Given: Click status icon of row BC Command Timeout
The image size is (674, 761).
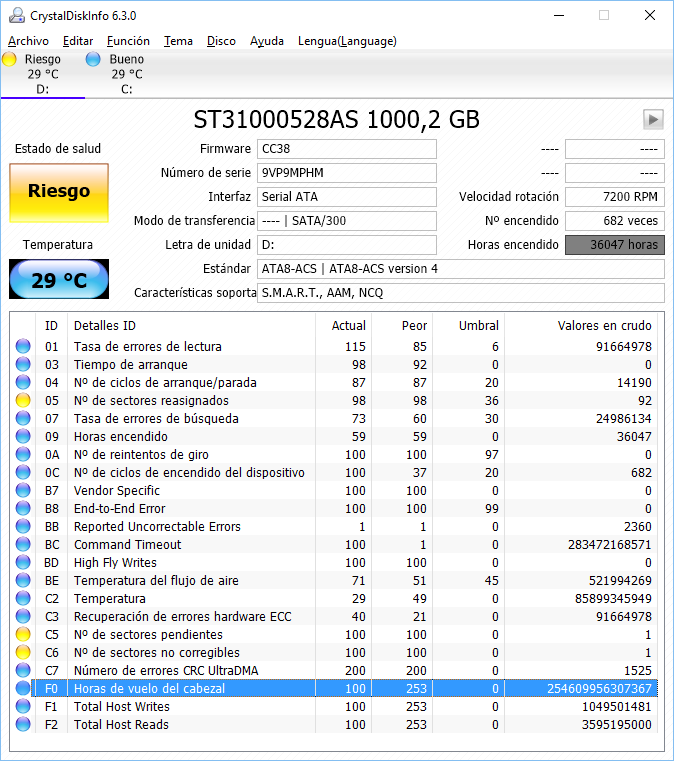Looking at the screenshot, I should 23,544.
